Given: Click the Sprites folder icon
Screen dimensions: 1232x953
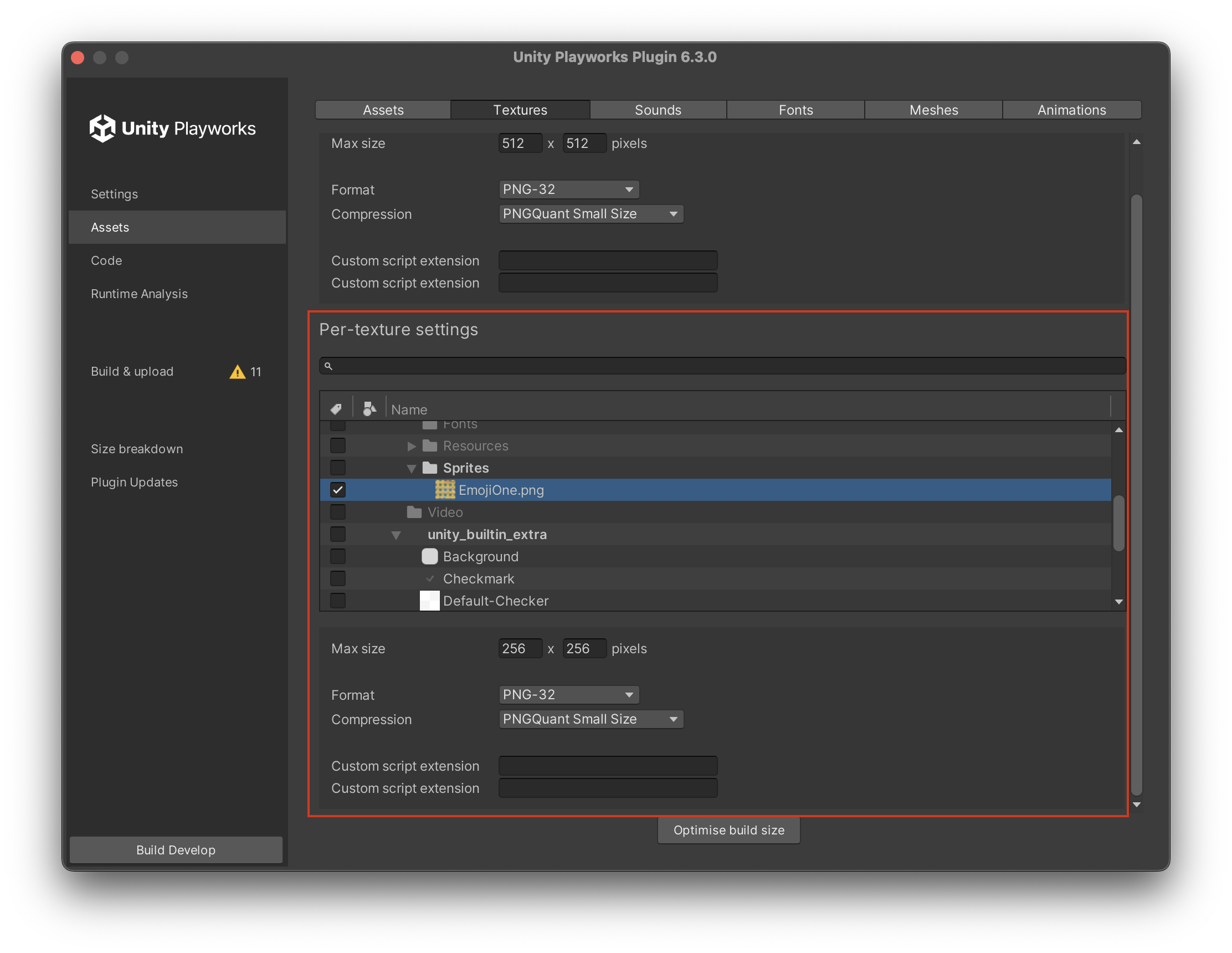Looking at the screenshot, I should (x=430, y=468).
